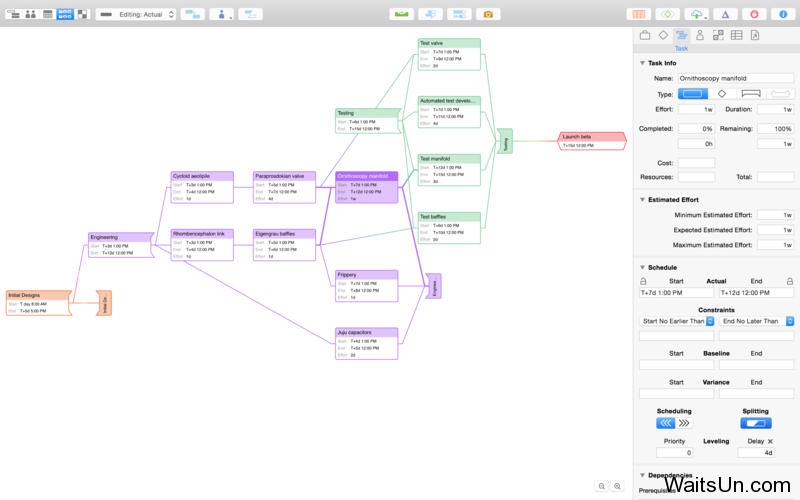
Task: Select the Test valve task node
Action: (x=449, y=54)
